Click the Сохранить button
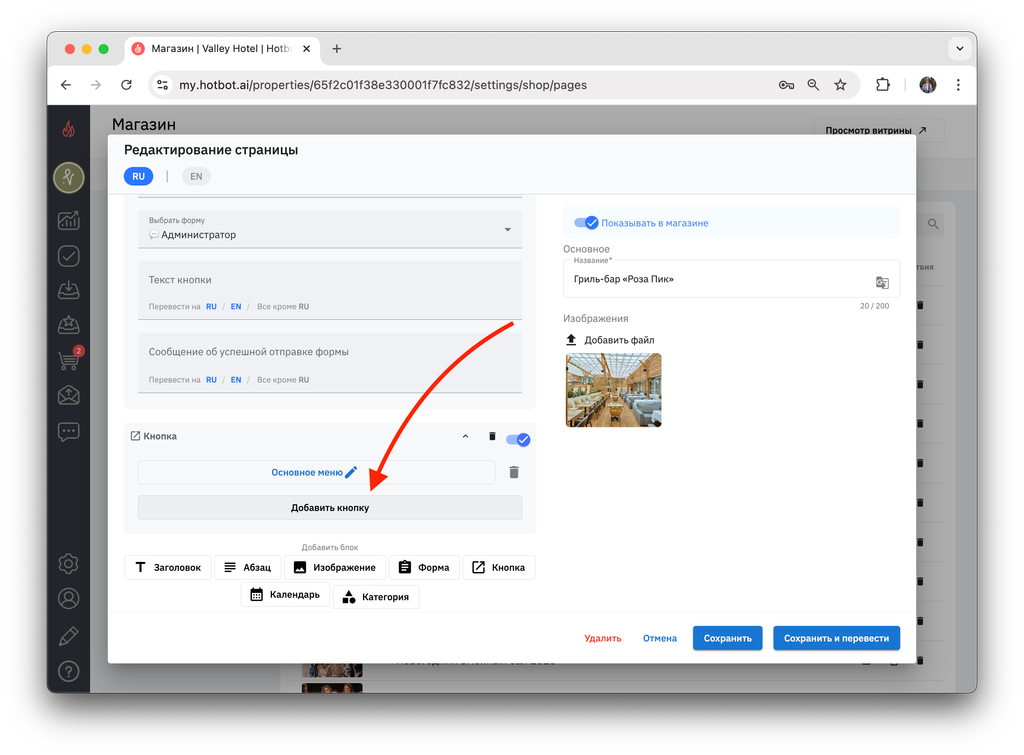The image size is (1024, 755). 728,638
